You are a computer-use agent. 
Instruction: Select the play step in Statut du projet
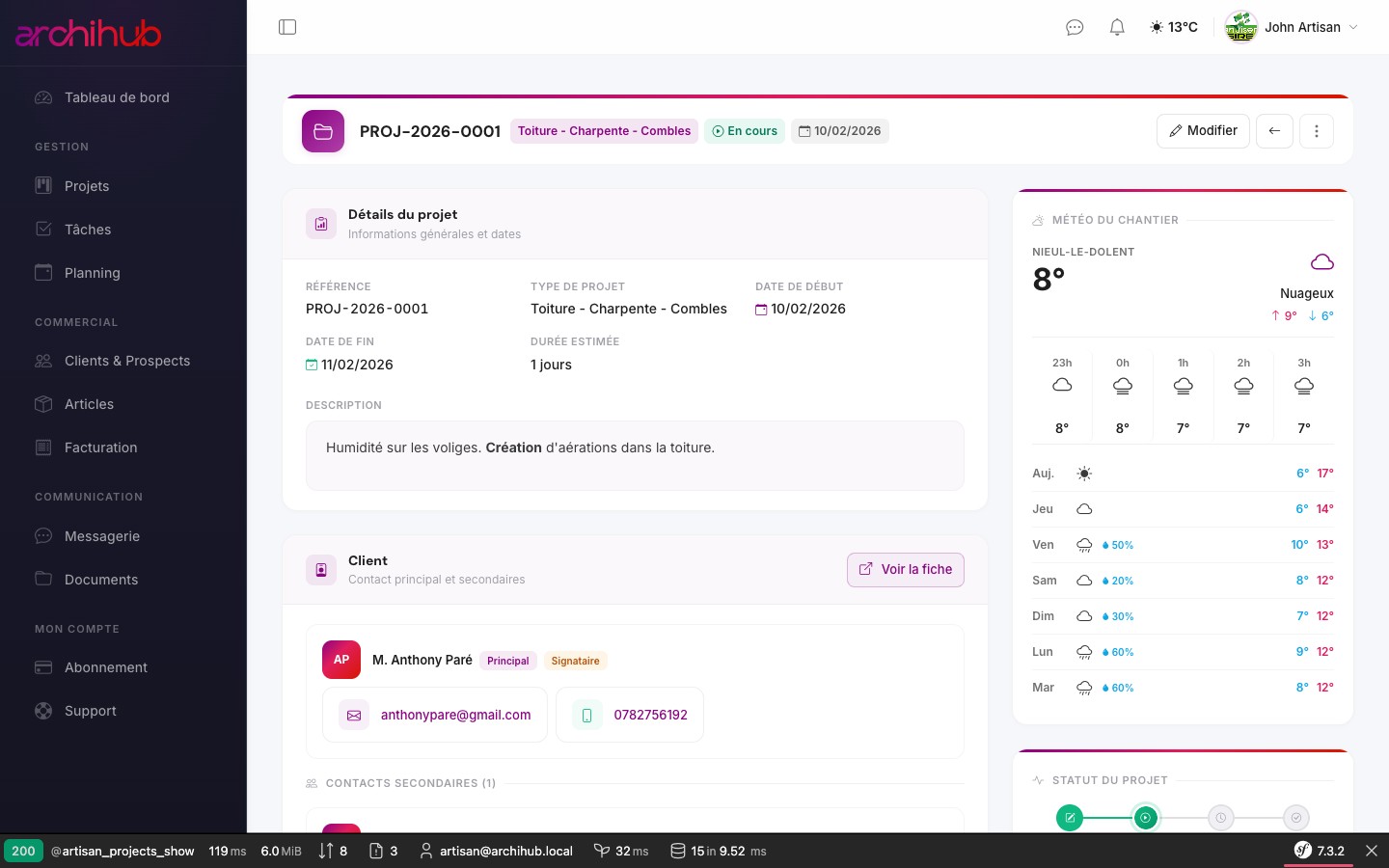pos(1146,818)
